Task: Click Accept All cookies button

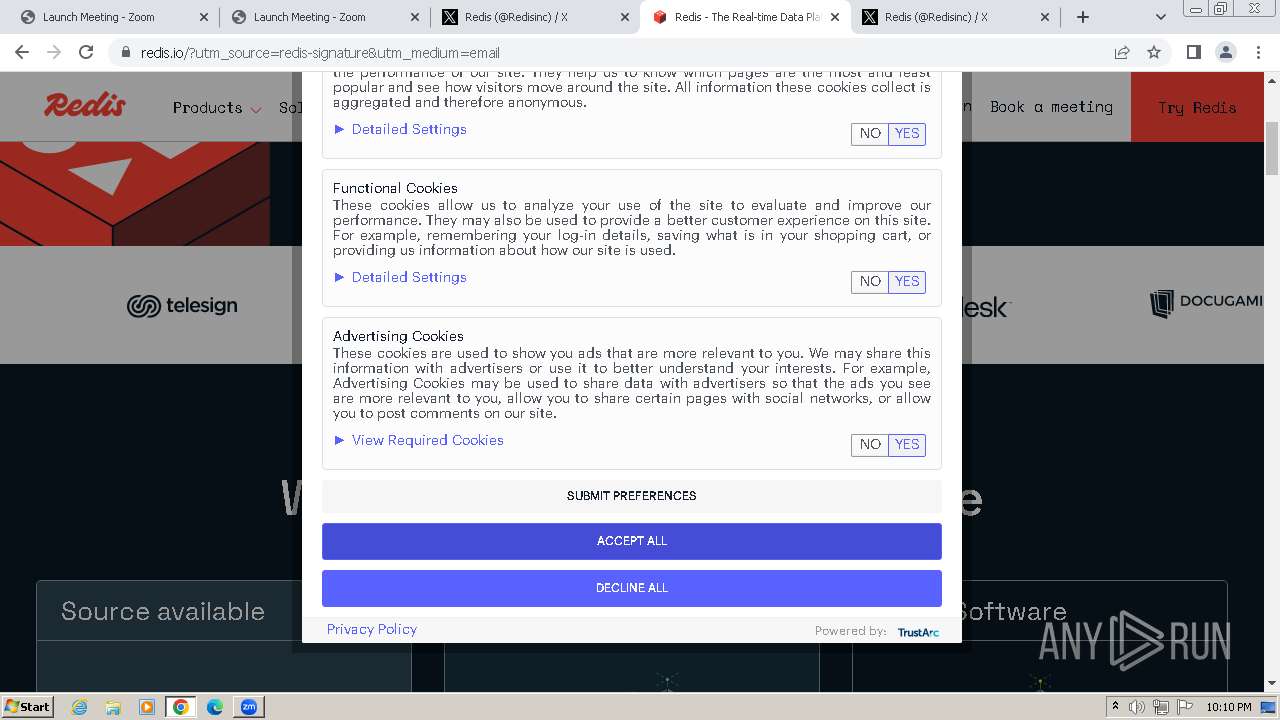Action: [632, 541]
